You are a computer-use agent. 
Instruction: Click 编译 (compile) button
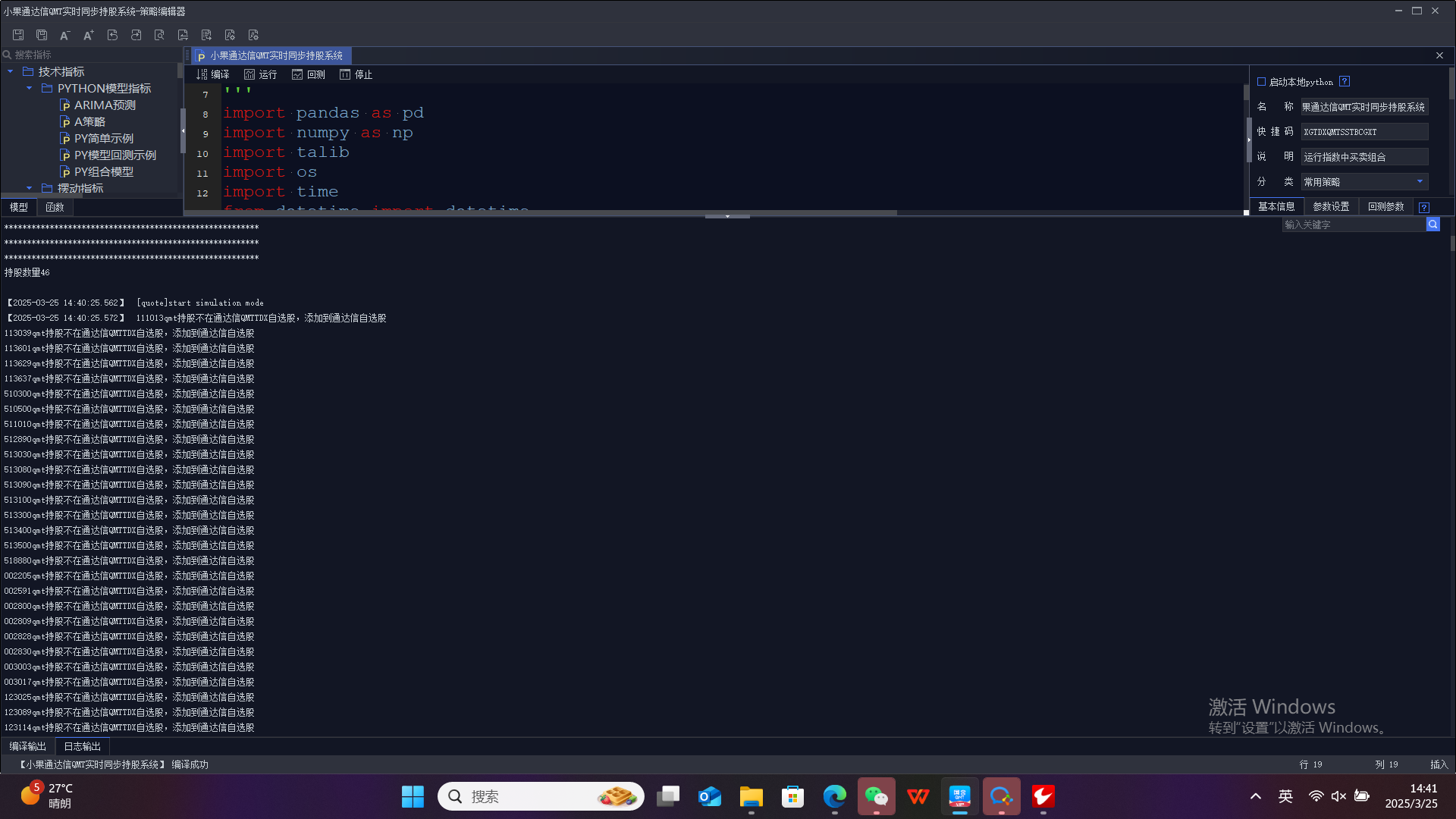pyautogui.click(x=212, y=74)
